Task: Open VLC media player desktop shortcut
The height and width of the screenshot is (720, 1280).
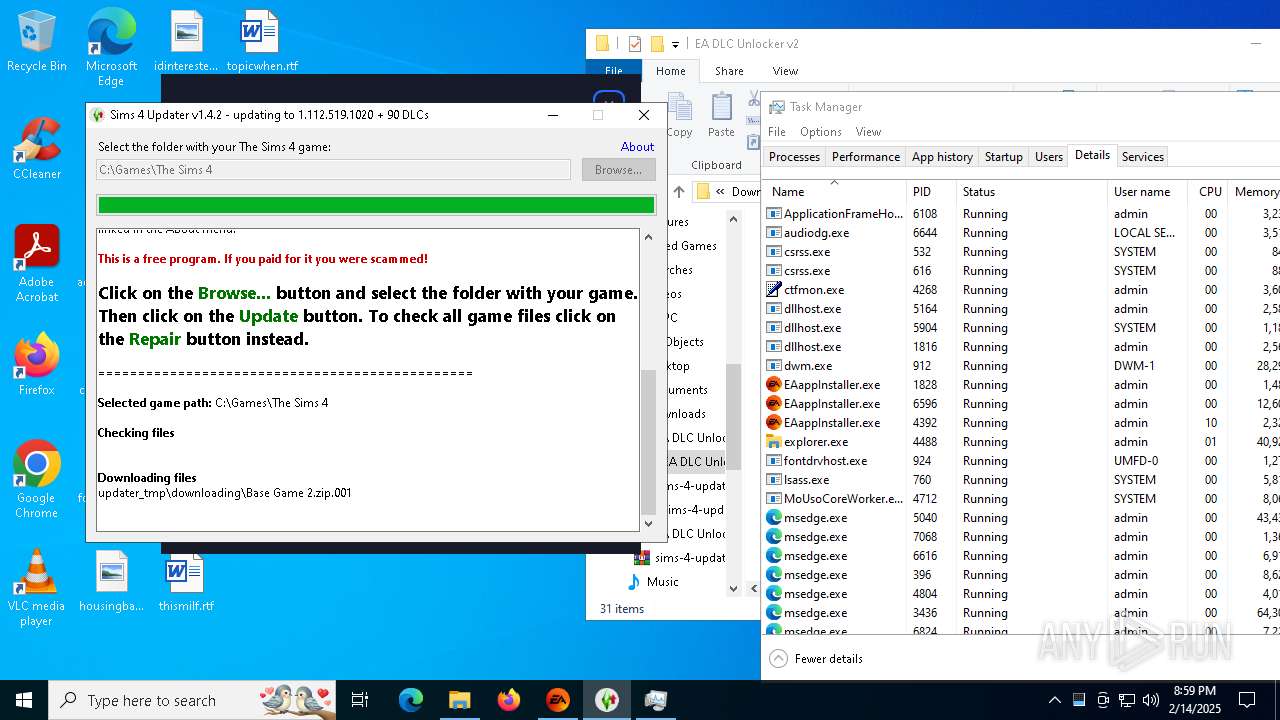Action: [36, 588]
